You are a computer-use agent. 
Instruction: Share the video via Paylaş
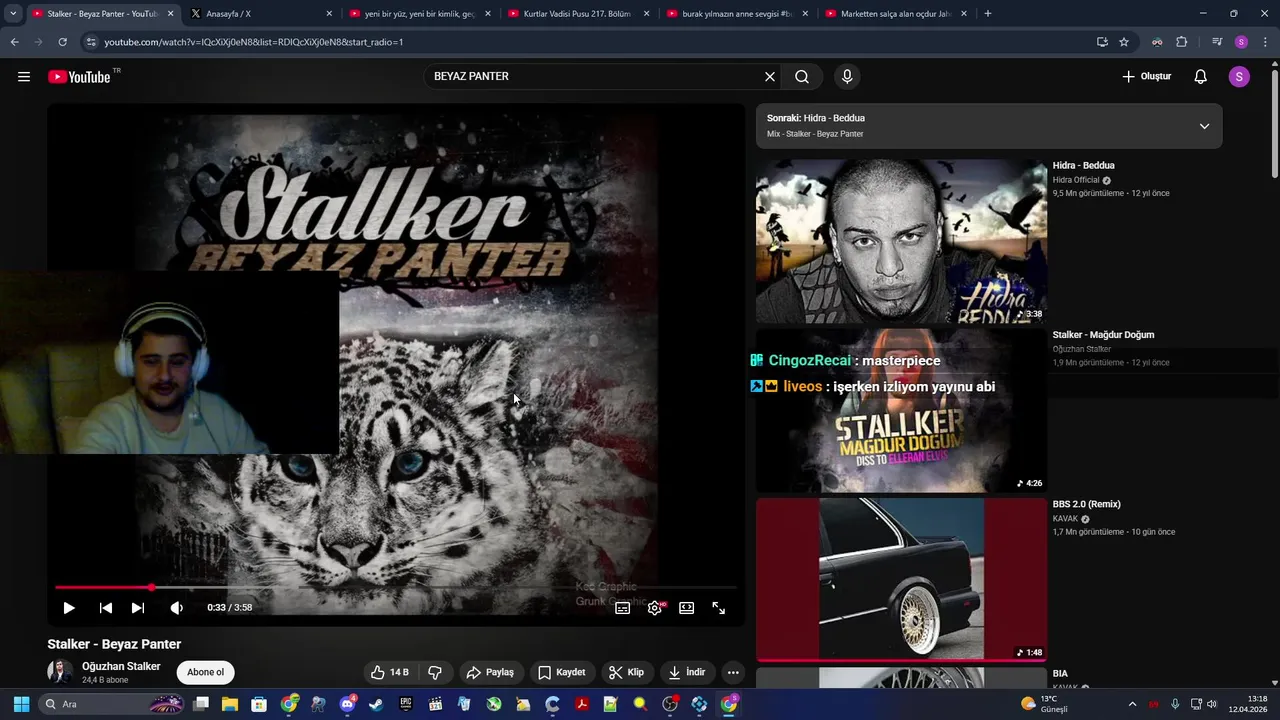point(490,672)
